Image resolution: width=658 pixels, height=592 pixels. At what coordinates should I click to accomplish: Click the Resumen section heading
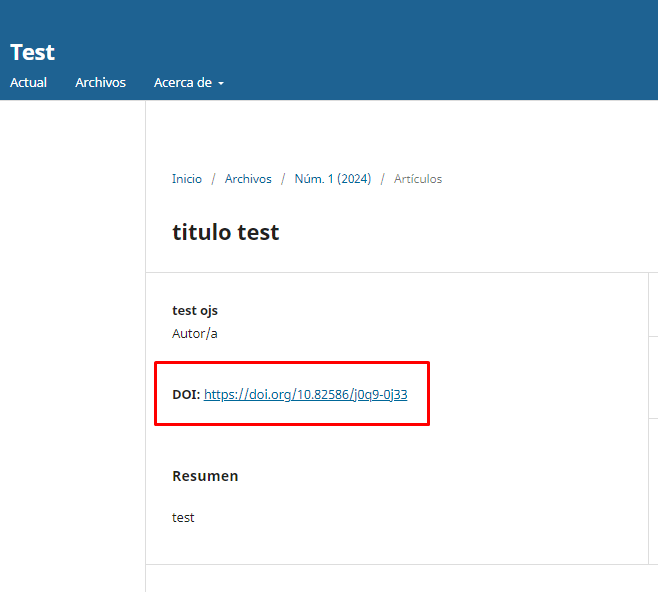205,476
